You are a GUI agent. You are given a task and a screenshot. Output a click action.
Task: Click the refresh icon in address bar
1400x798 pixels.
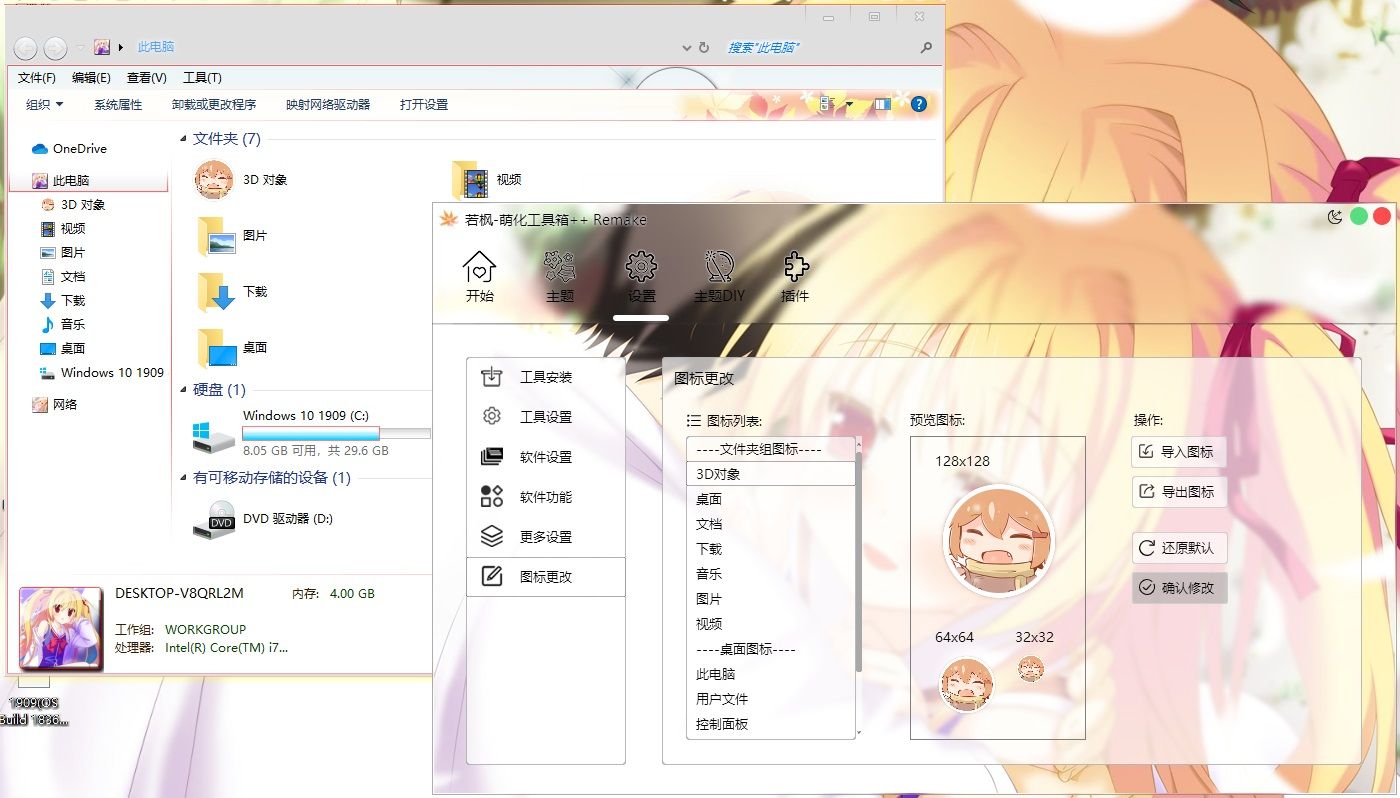(704, 48)
